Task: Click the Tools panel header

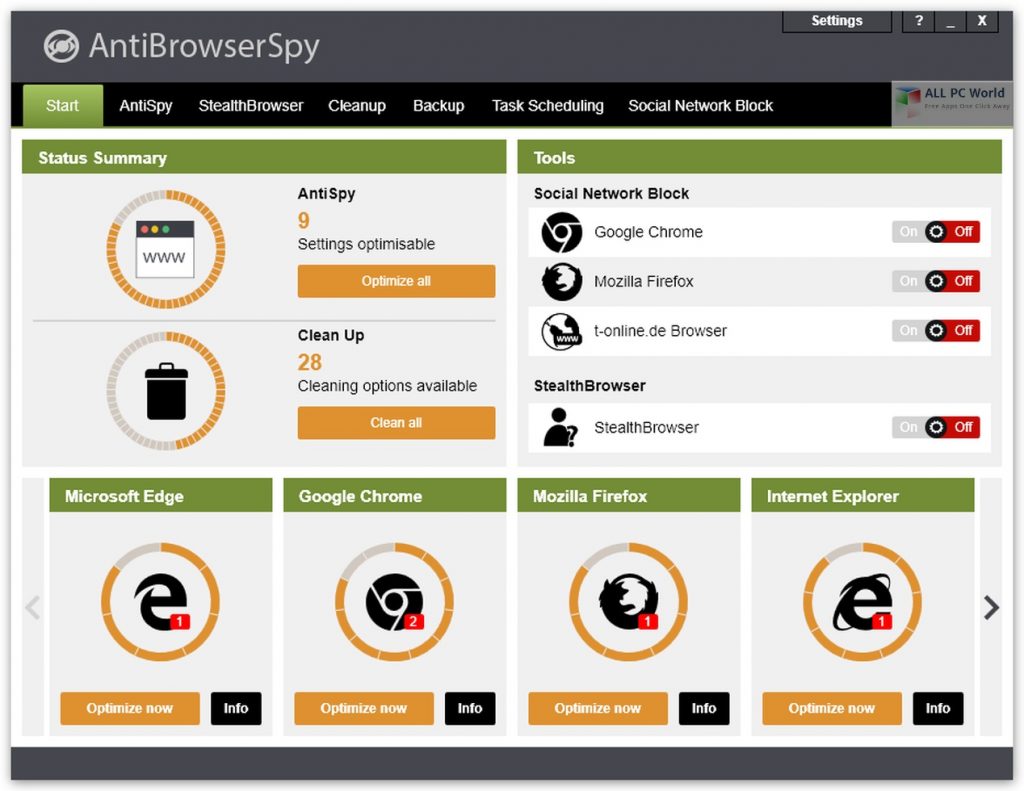Action: [x=760, y=157]
